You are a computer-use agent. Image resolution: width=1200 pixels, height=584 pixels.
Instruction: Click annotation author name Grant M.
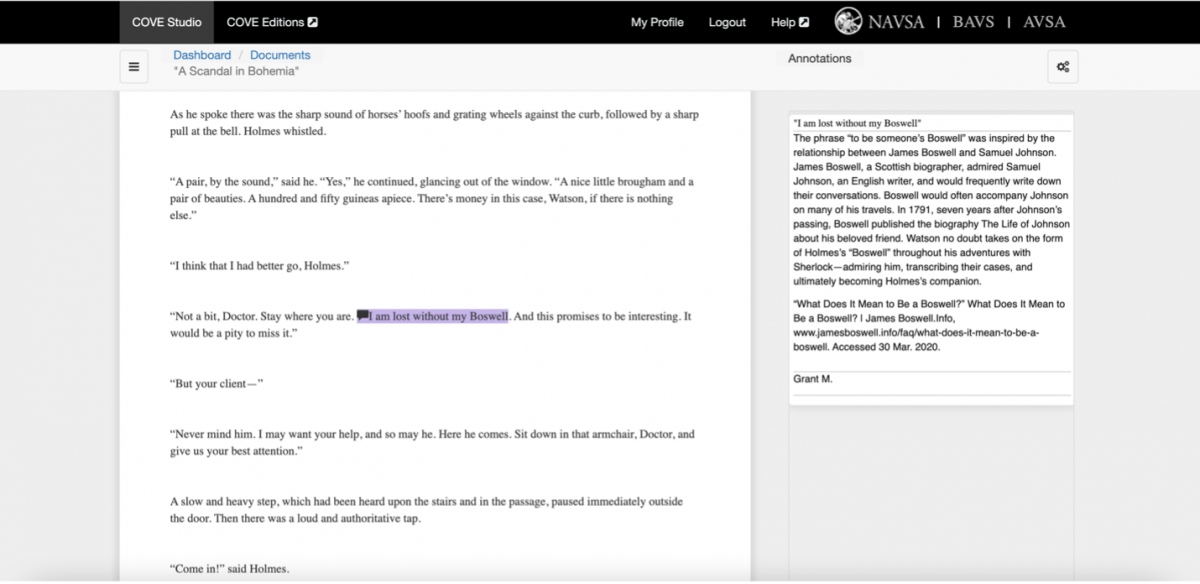click(813, 379)
